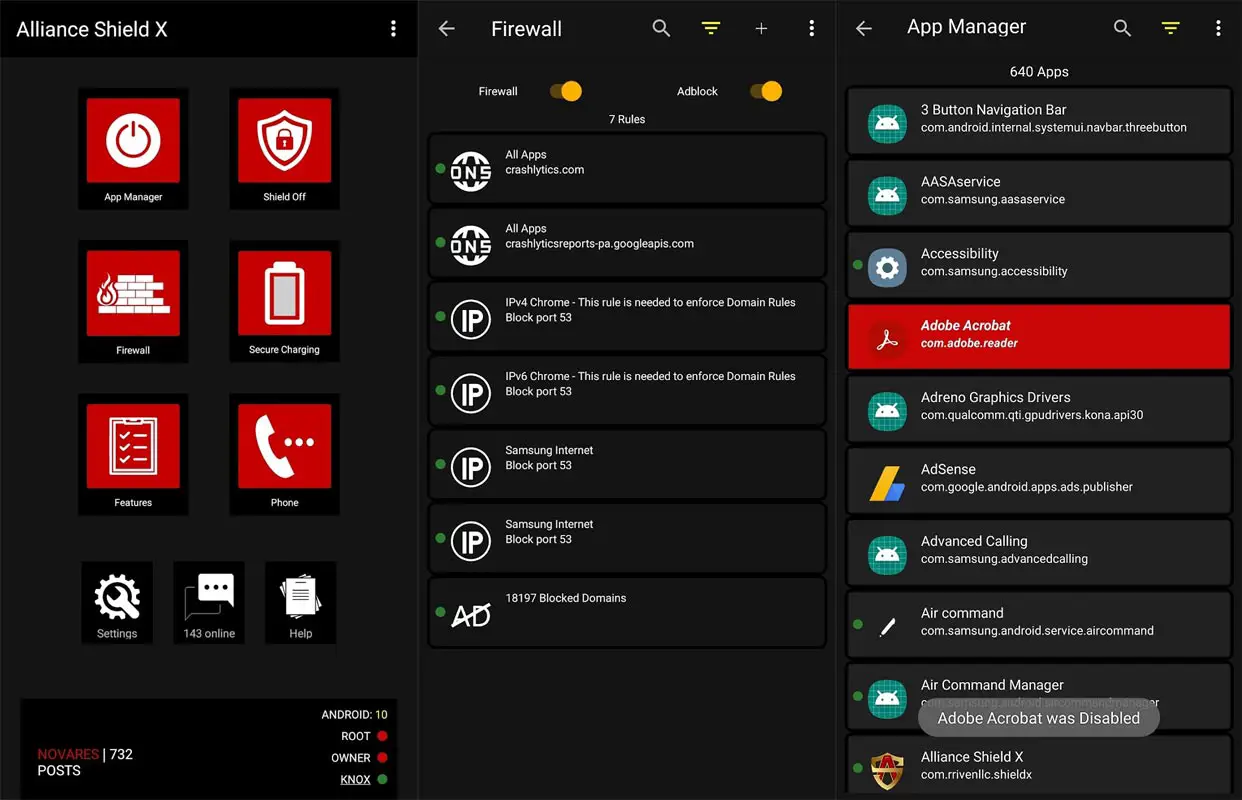
Task: Open the 143 online chat icon
Action: click(209, 603)
